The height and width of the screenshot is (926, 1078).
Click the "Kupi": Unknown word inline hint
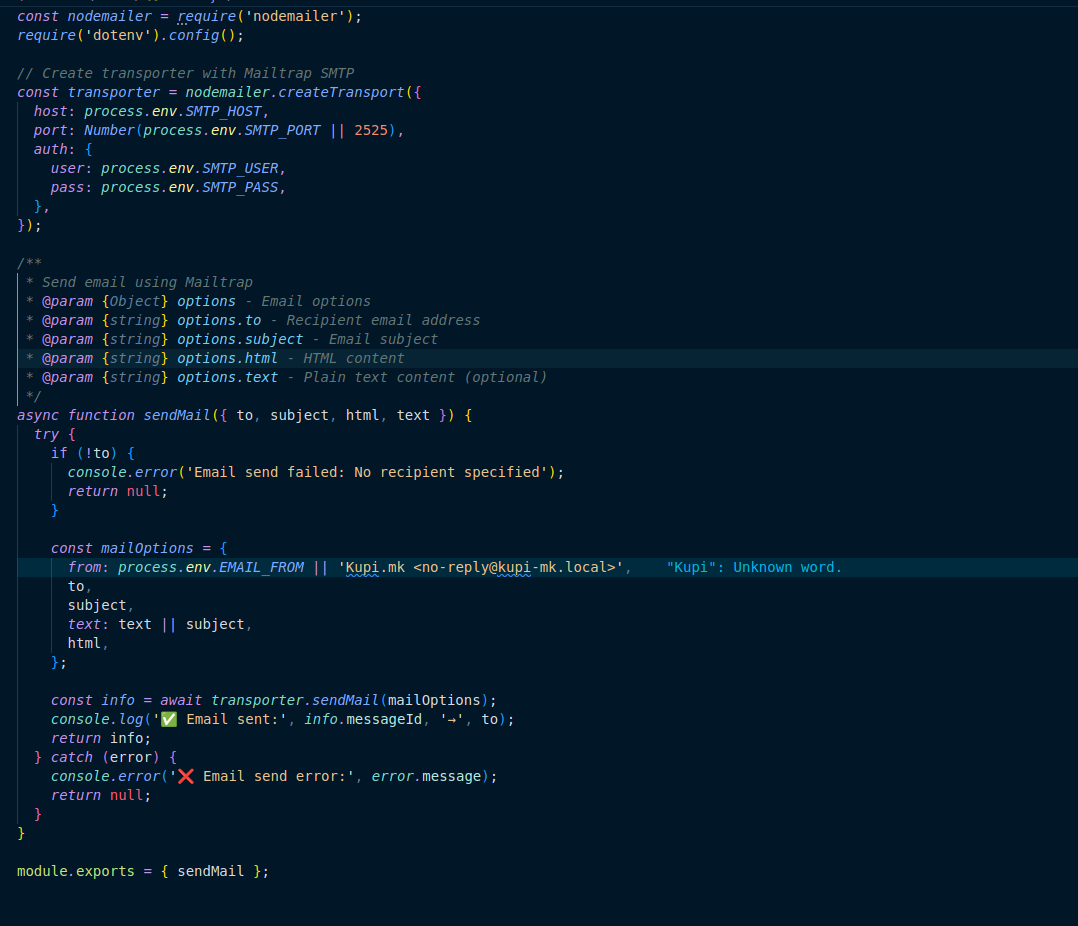pyautogui.click(x=754, y=567)
